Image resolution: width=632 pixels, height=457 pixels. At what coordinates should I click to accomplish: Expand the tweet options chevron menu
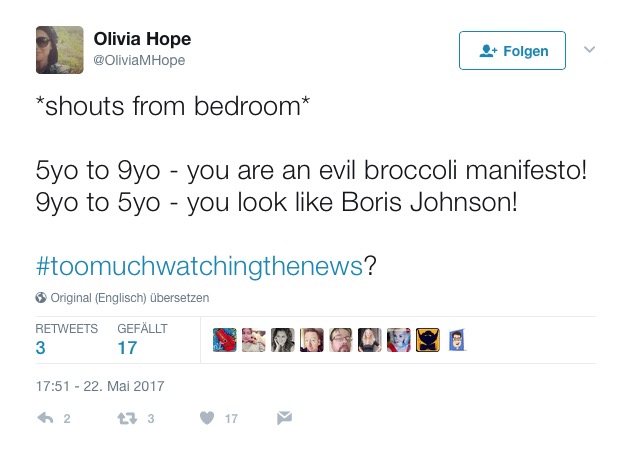(589, 49)
